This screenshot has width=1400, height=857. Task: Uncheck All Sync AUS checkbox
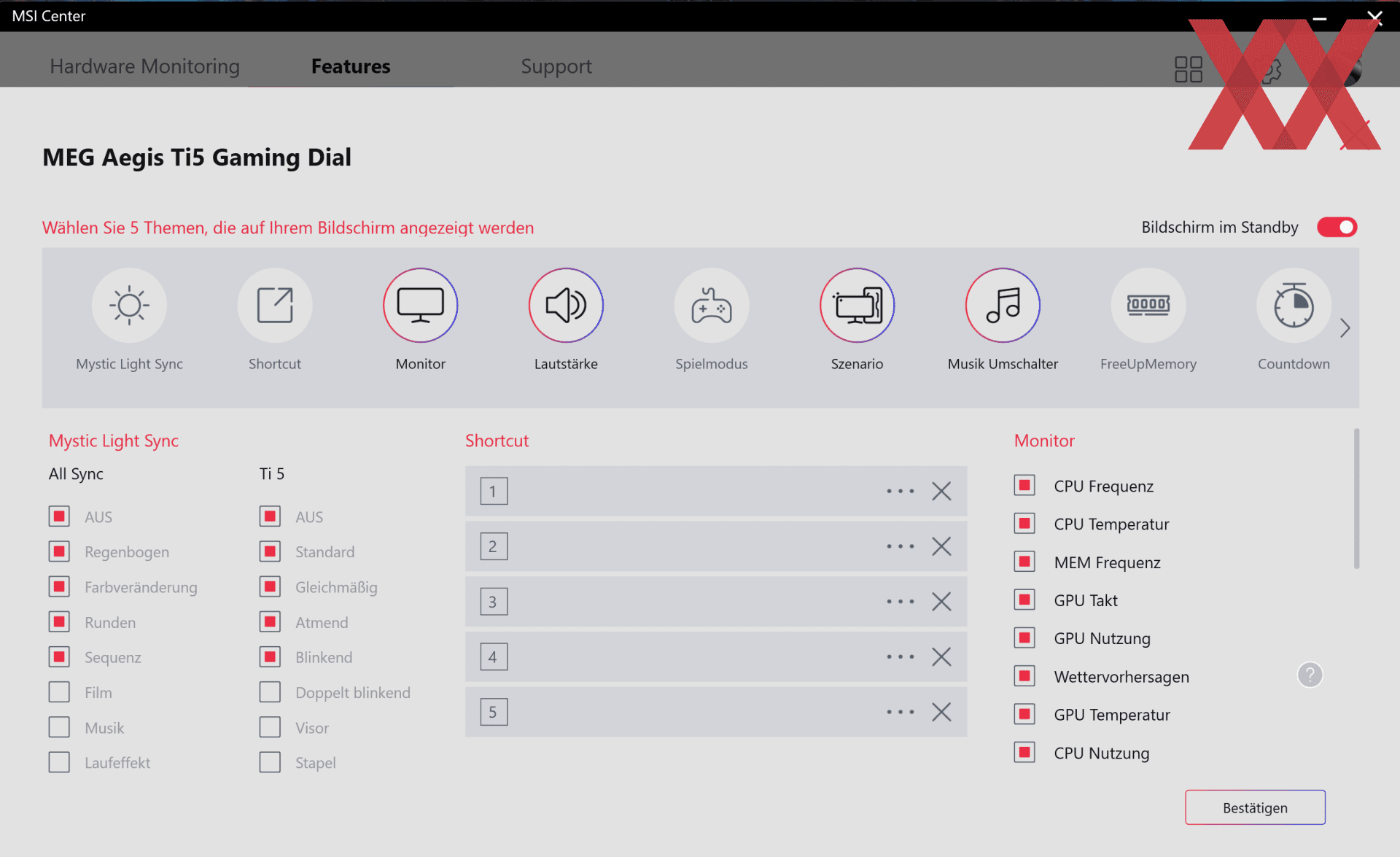point(59,516)
